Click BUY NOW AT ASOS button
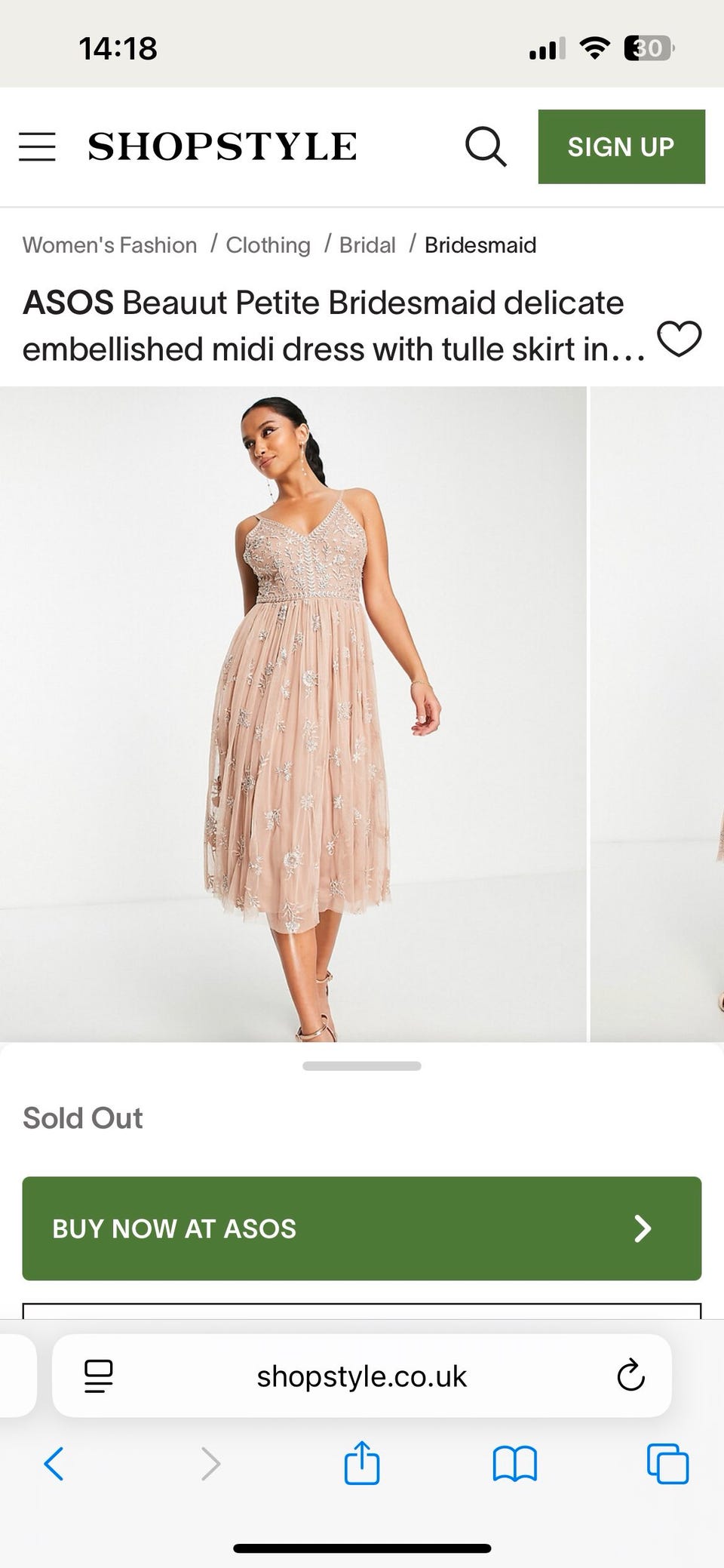This screenshot has height=1568, width=724. [362, 1228]
